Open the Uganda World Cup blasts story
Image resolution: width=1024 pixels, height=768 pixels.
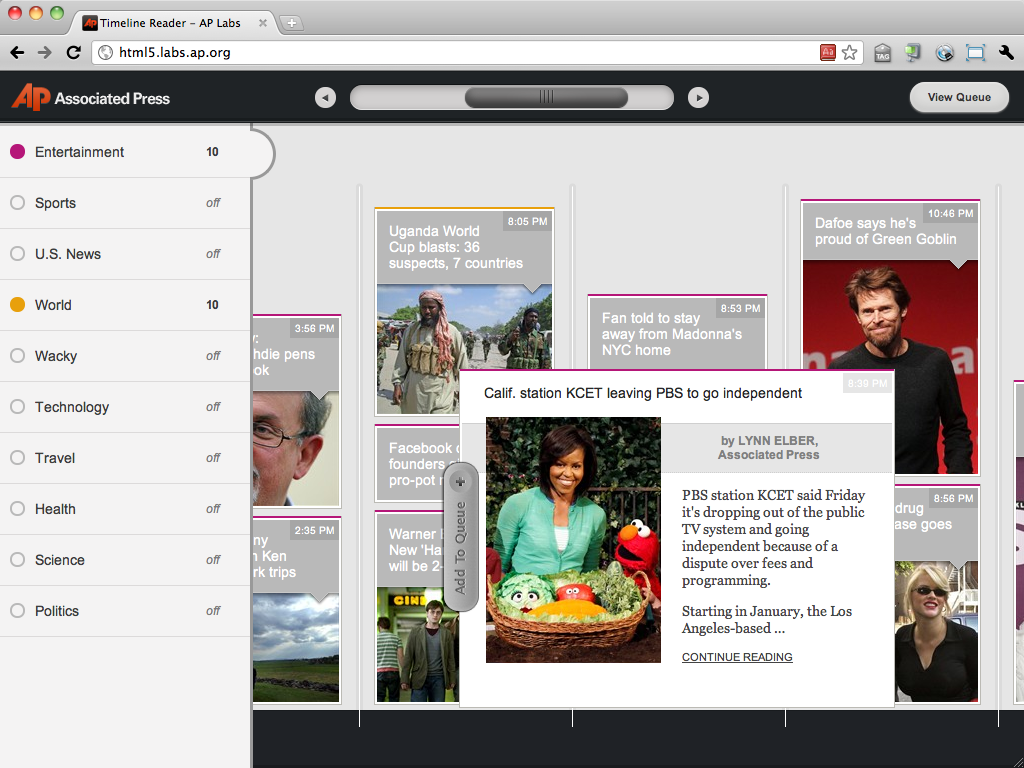464,312
